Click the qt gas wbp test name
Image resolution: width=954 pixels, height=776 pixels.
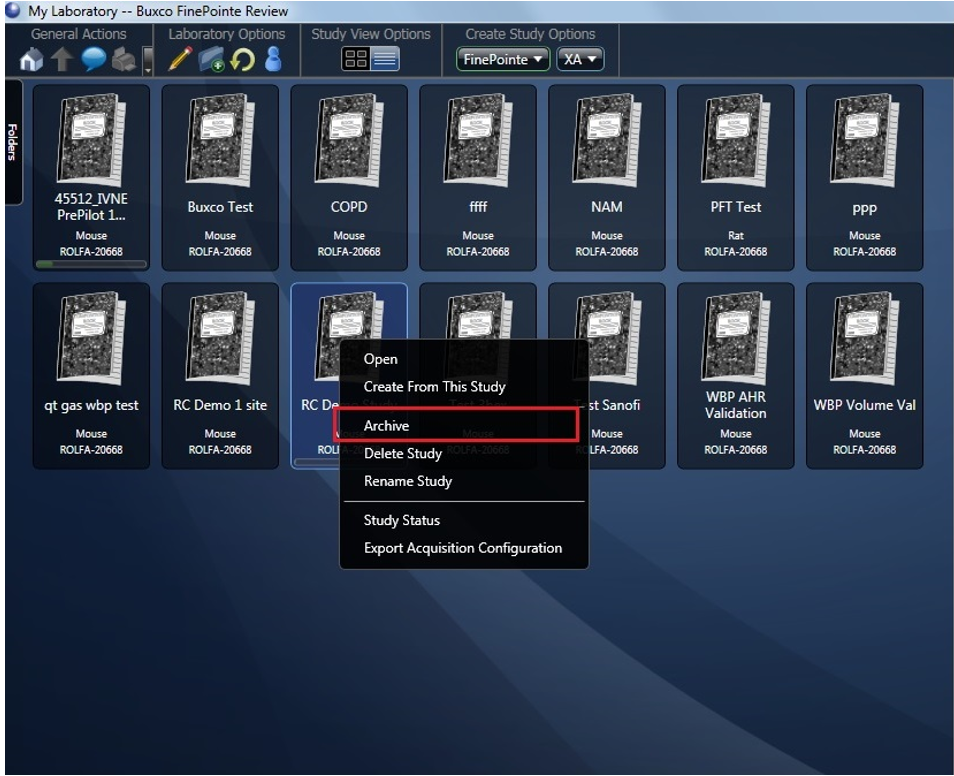click(x=91, y=406)
